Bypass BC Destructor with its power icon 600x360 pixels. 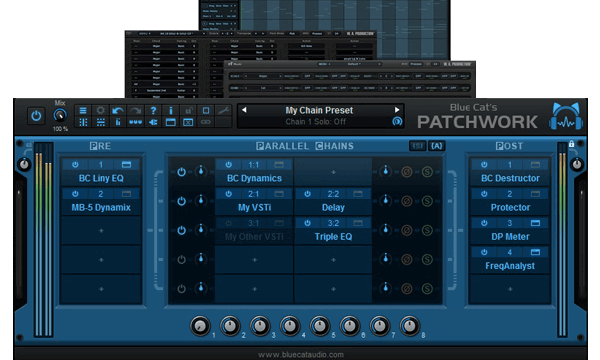click(x=484, y=165)
